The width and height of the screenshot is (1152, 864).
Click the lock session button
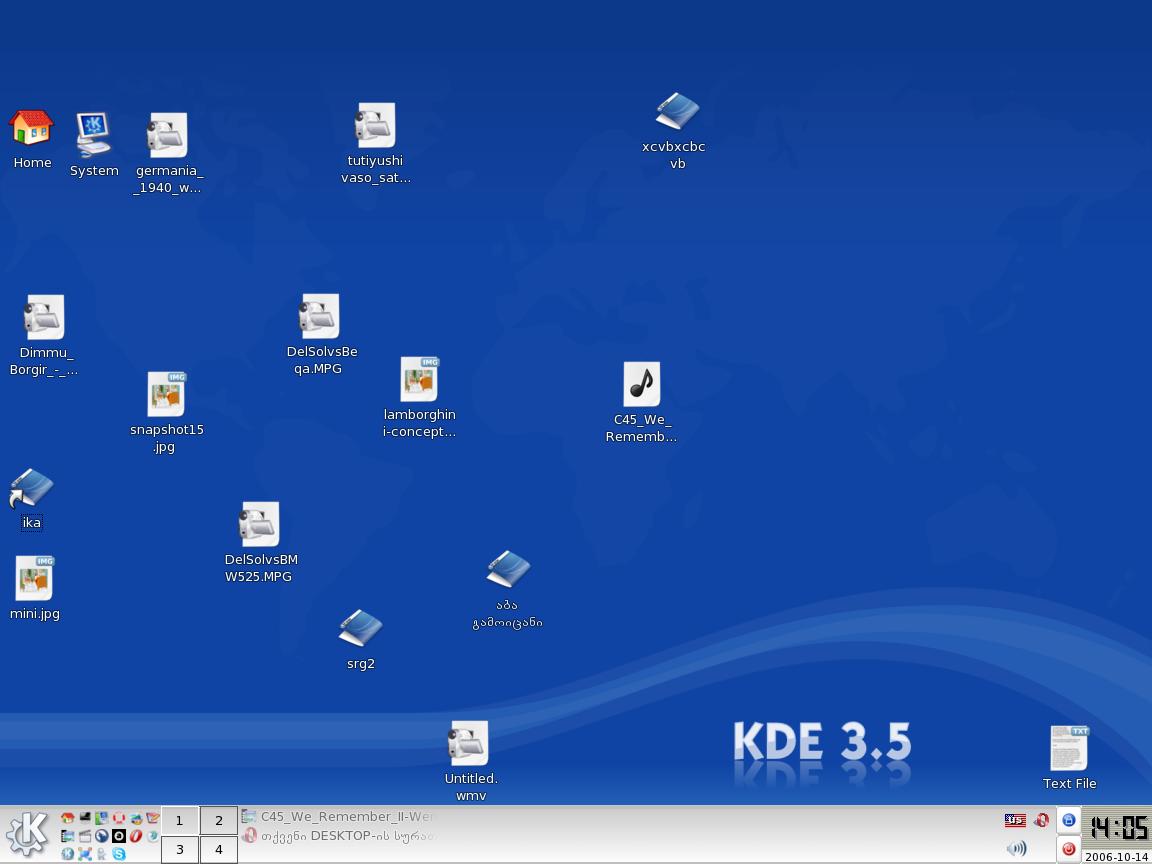point(1068,820)
